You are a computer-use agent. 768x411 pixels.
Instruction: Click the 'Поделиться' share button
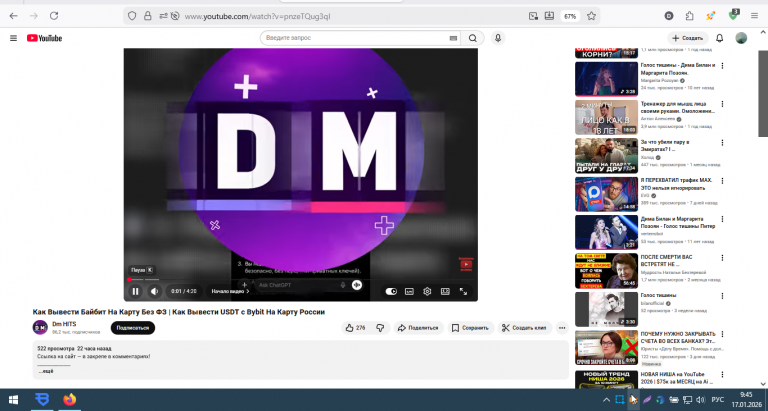418,328
